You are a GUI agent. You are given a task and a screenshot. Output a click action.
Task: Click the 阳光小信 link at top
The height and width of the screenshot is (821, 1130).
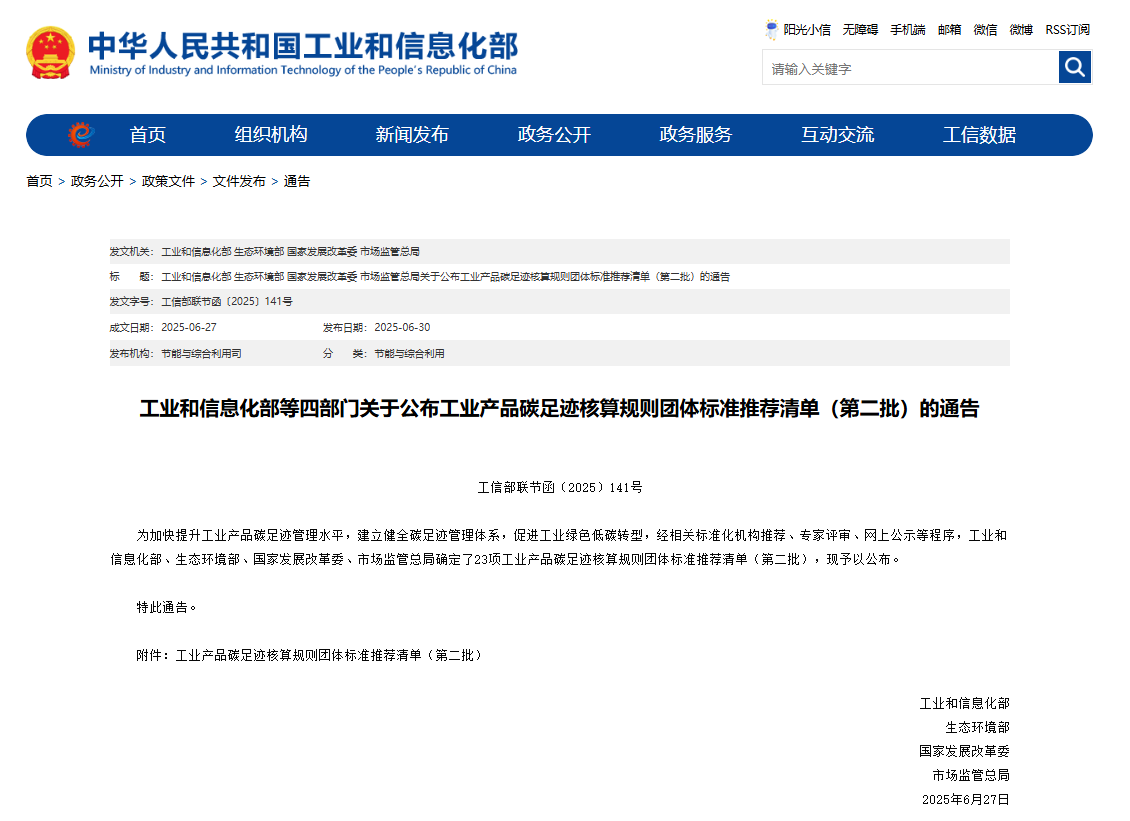(x=807, y=30)
